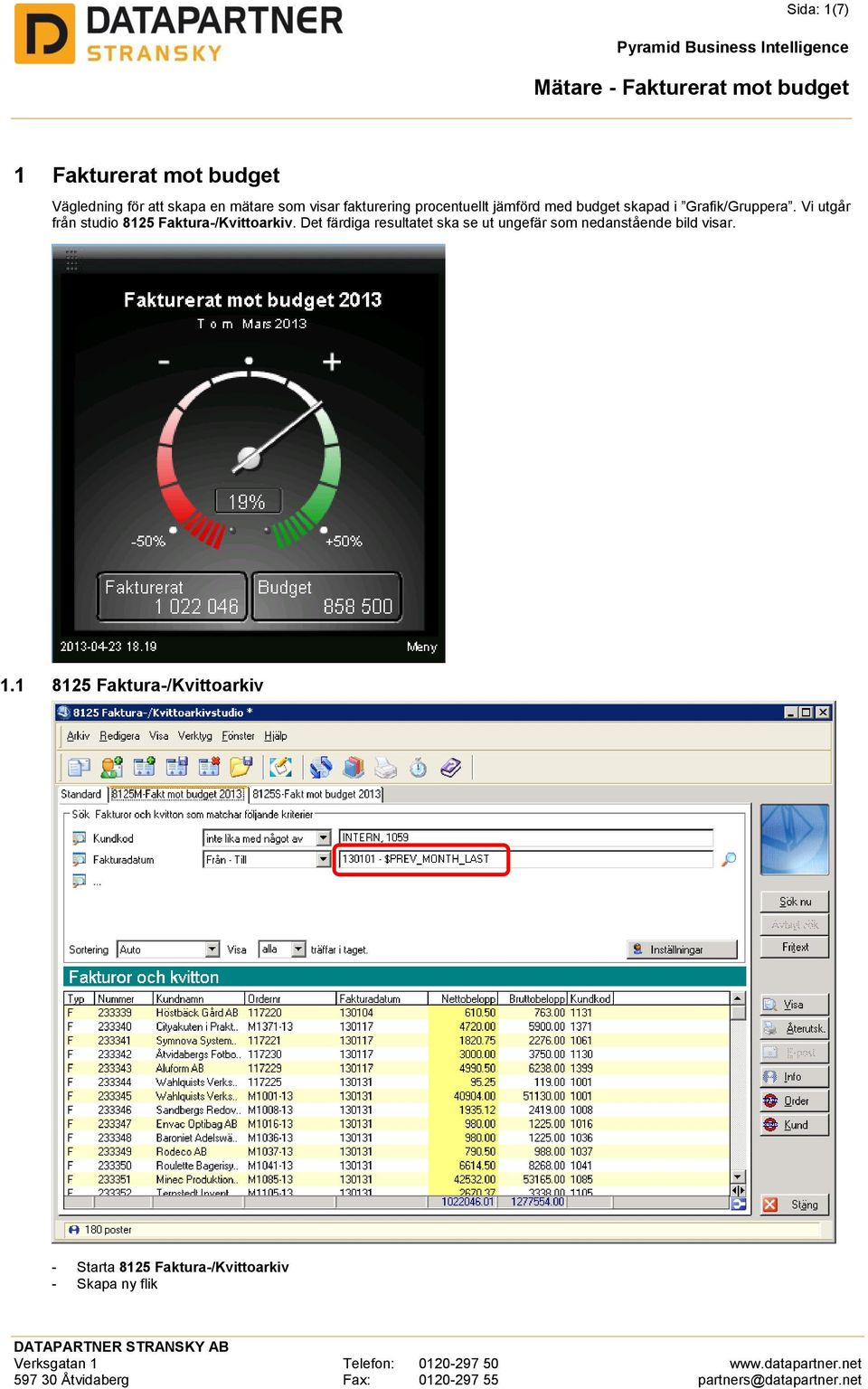Image resolution: width=868 pixels, height=1389 pixels.
Task: Click the Sök nu button
Action: click(795, 902)
